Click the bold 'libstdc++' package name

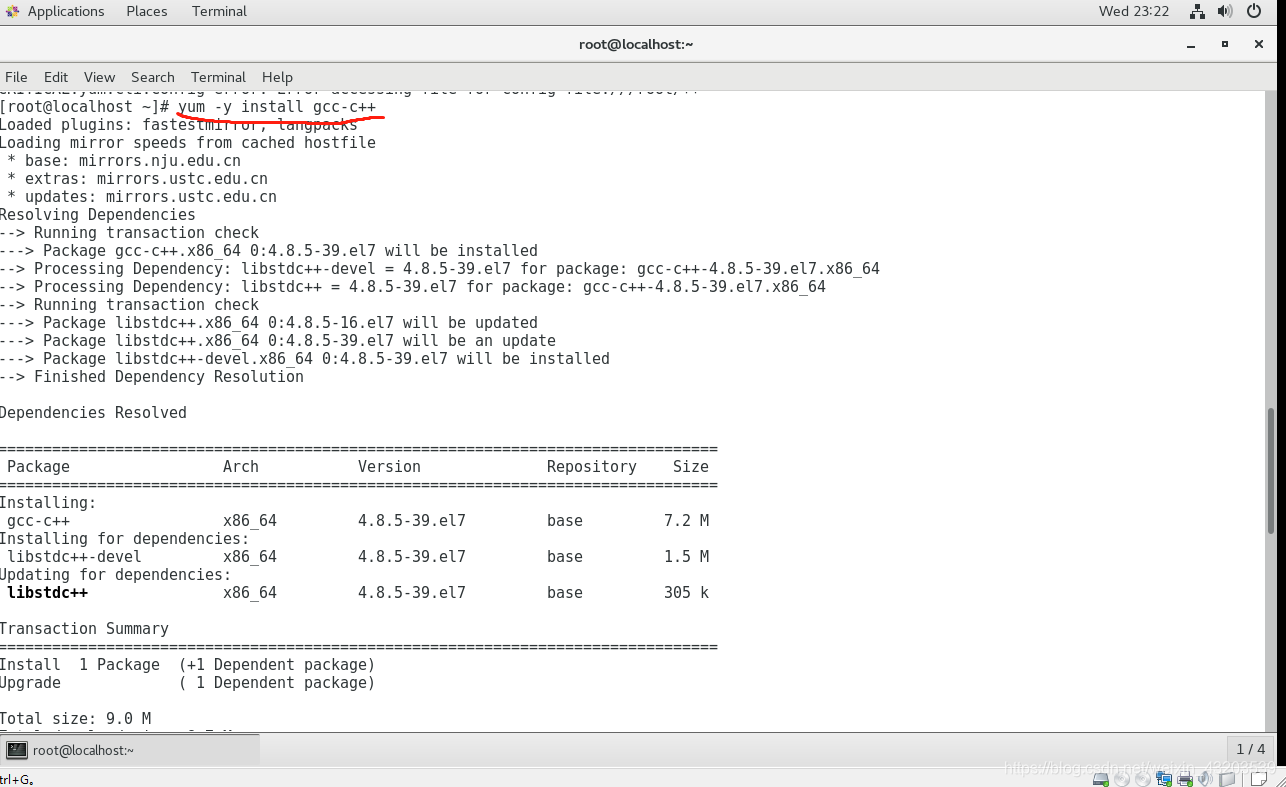[48, 592]
